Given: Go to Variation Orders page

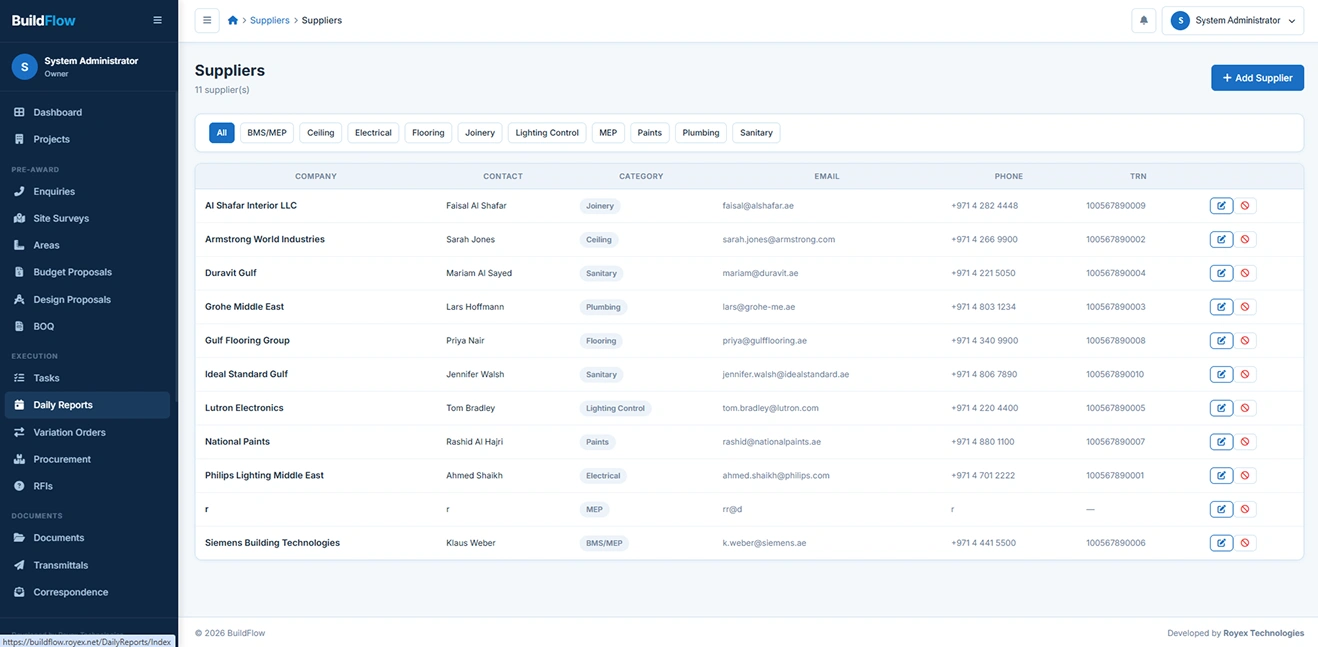Looking at the screenshot, I should 69,432.
